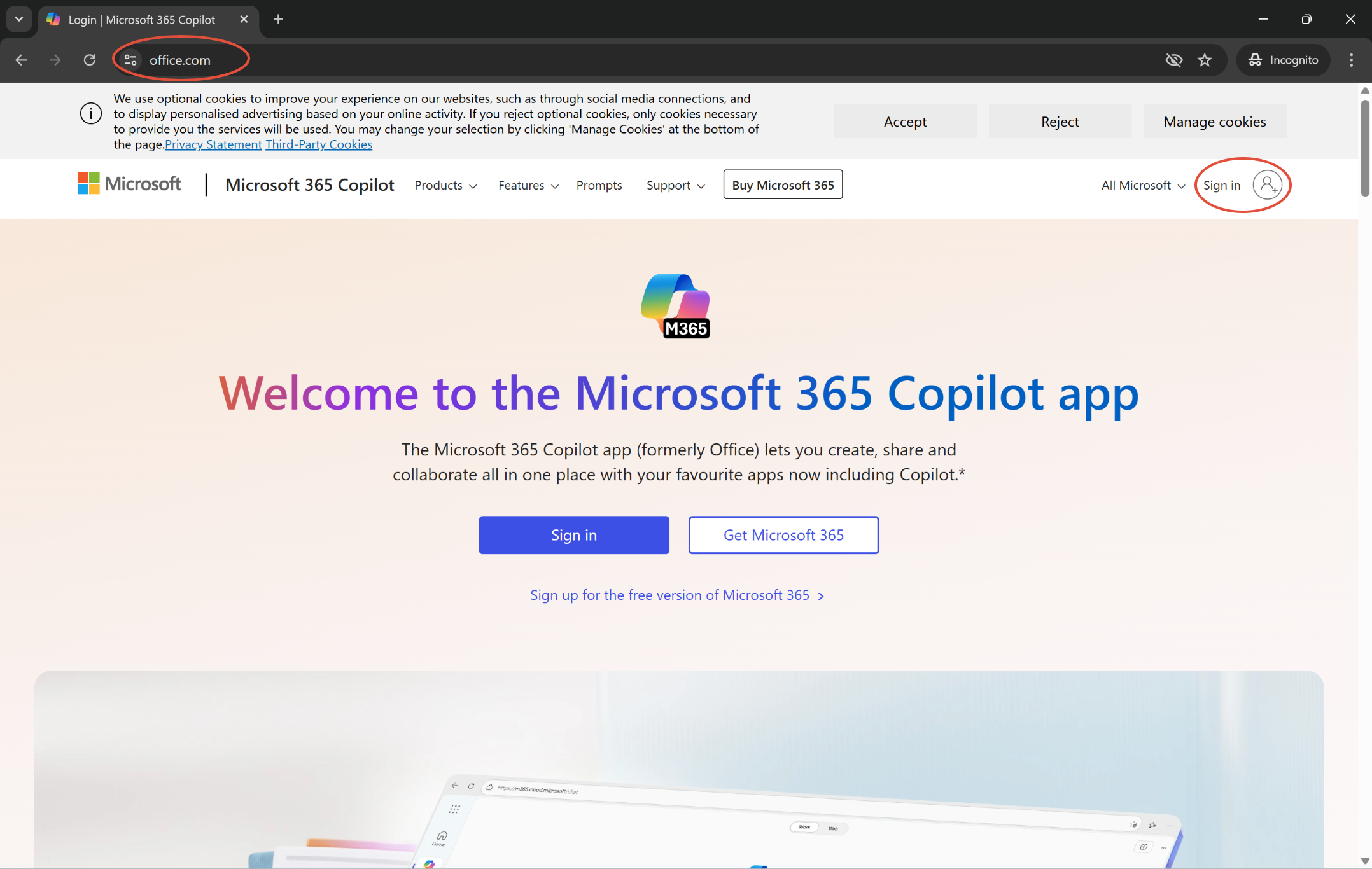Click the M365 Copilot app logo
The height and width of the screenshot is (869, 1372).
675,306
